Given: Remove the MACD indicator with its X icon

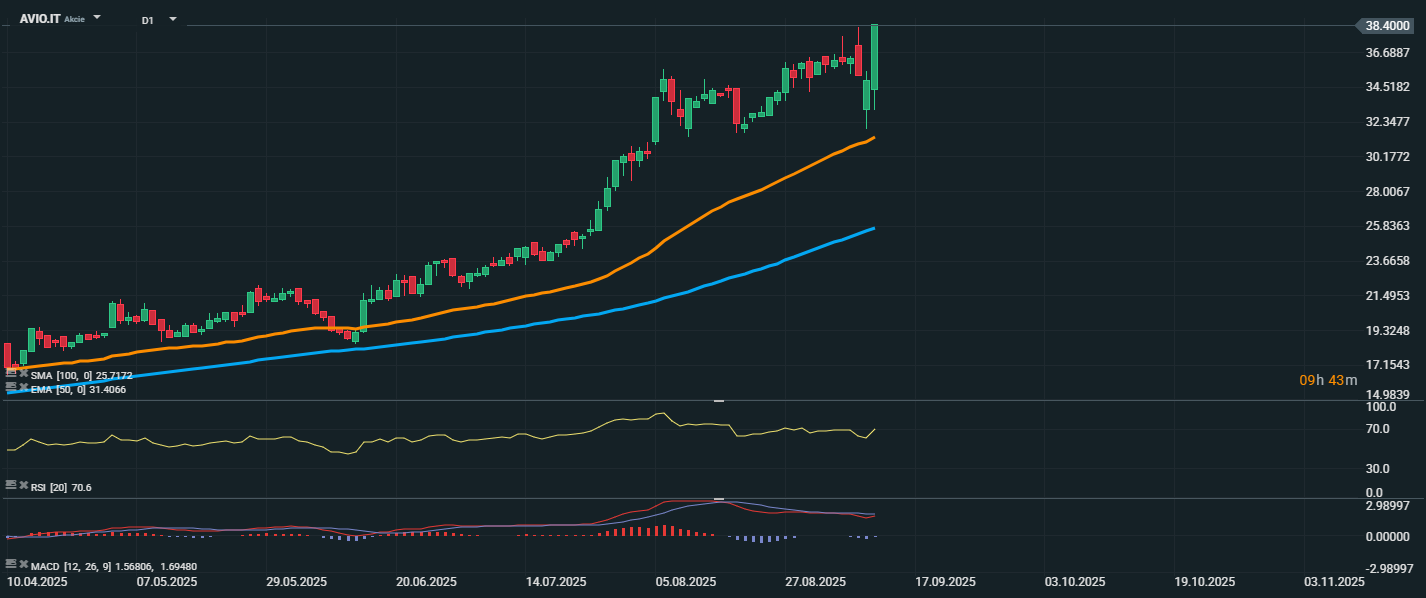Looking at the screenshot, I should coord(23,564).
